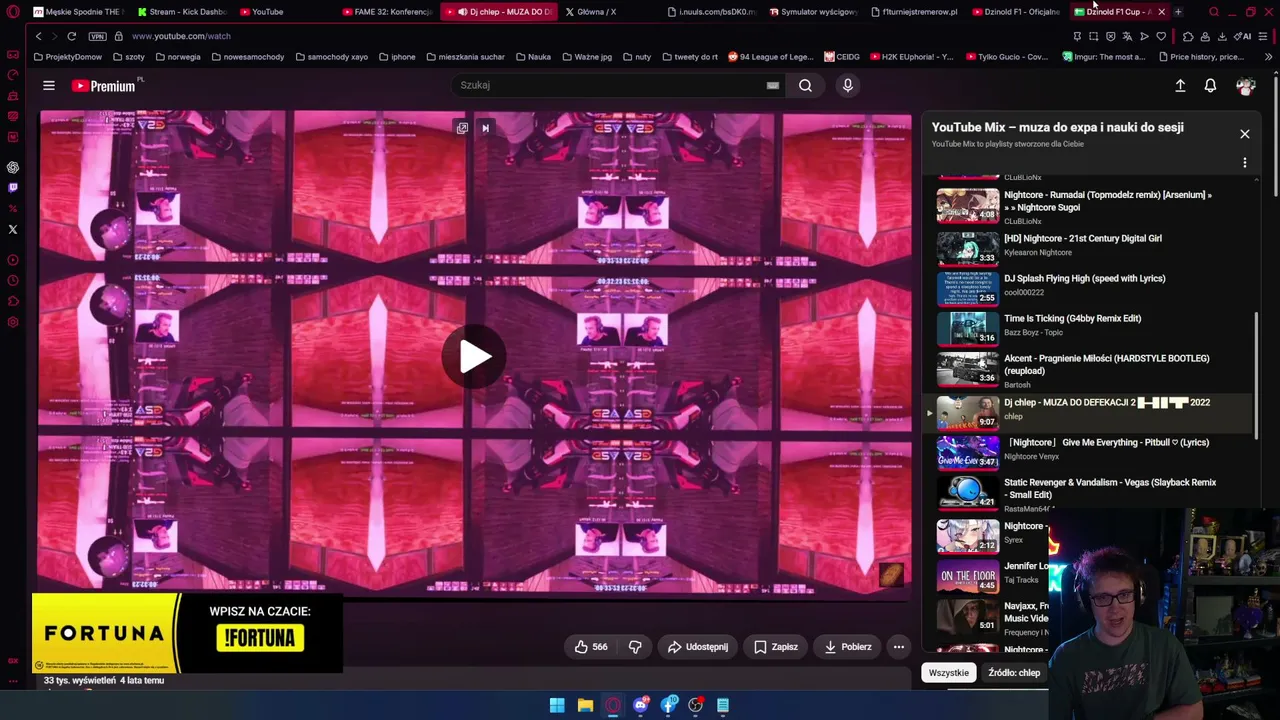The width and height of the screenshot is (1280, 720).
Task: Open the YouTube upload/create button
Action: coord(1180,86)
